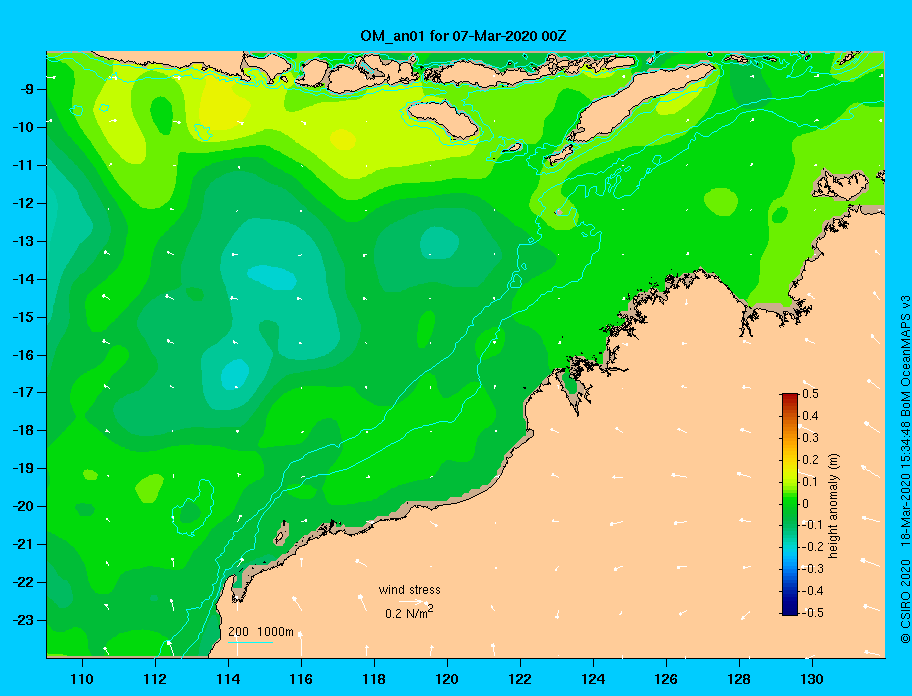The width and height of the screenshot is (912, 696).
Task: Click the title "OM_an01 for 07-Mar-2020 00Z"
Action: [x=463, y=36]
